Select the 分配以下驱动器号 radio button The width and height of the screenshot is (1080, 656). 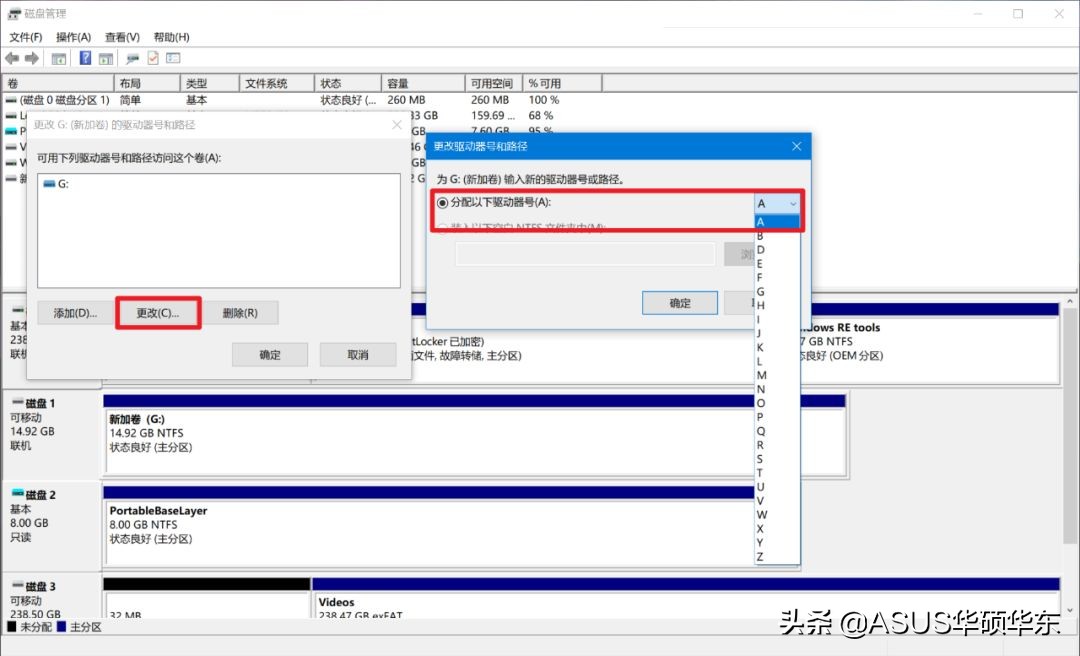tap(443, 202)
